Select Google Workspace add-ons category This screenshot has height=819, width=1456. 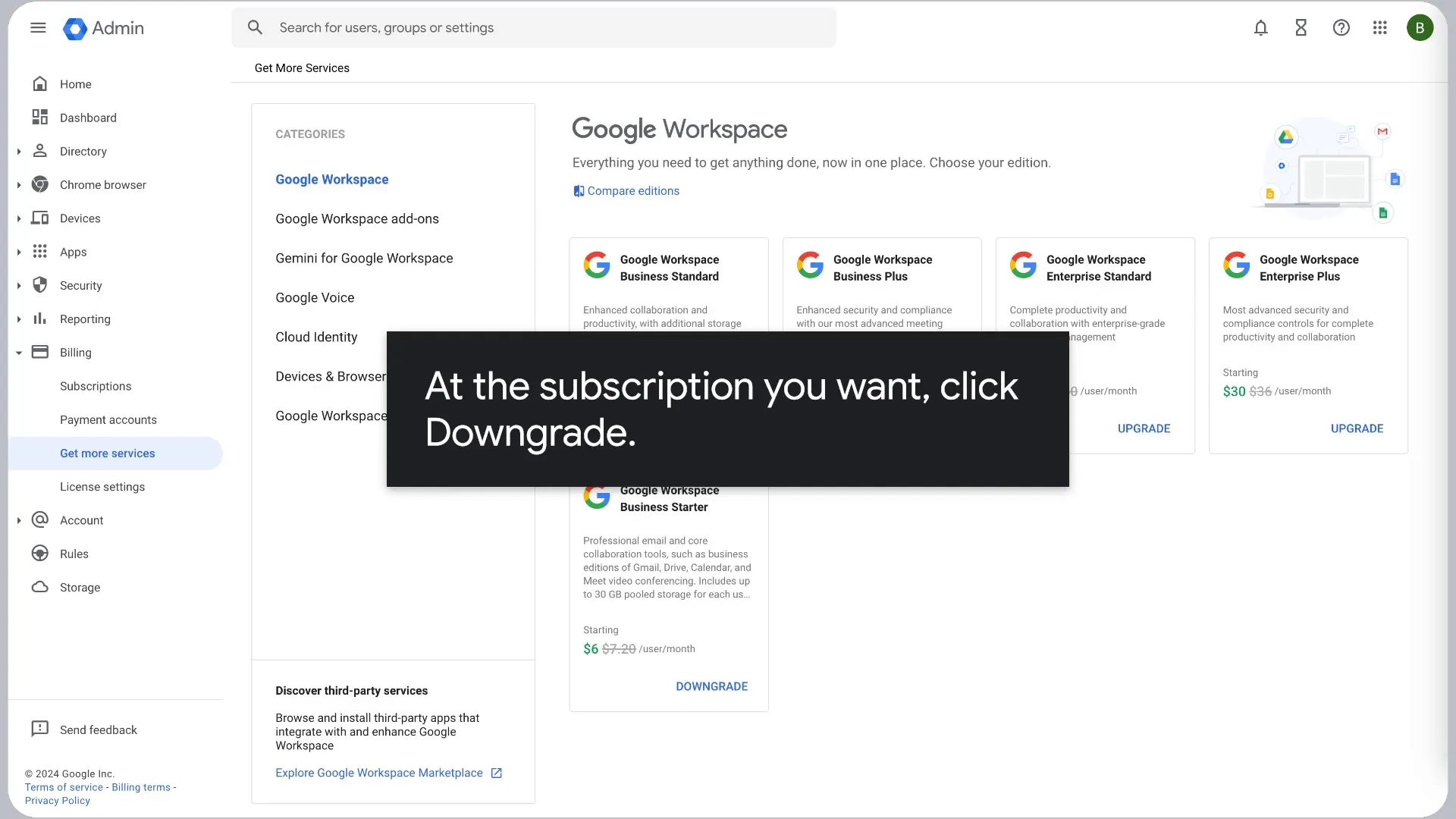[x=357, y=218]
